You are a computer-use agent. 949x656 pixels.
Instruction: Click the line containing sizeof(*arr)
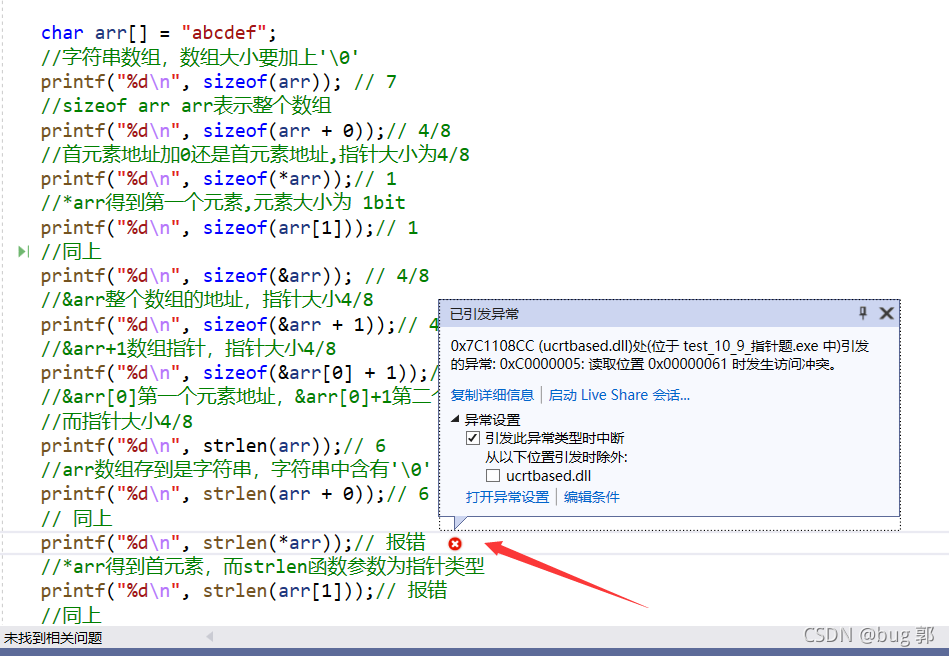[218, 179]
